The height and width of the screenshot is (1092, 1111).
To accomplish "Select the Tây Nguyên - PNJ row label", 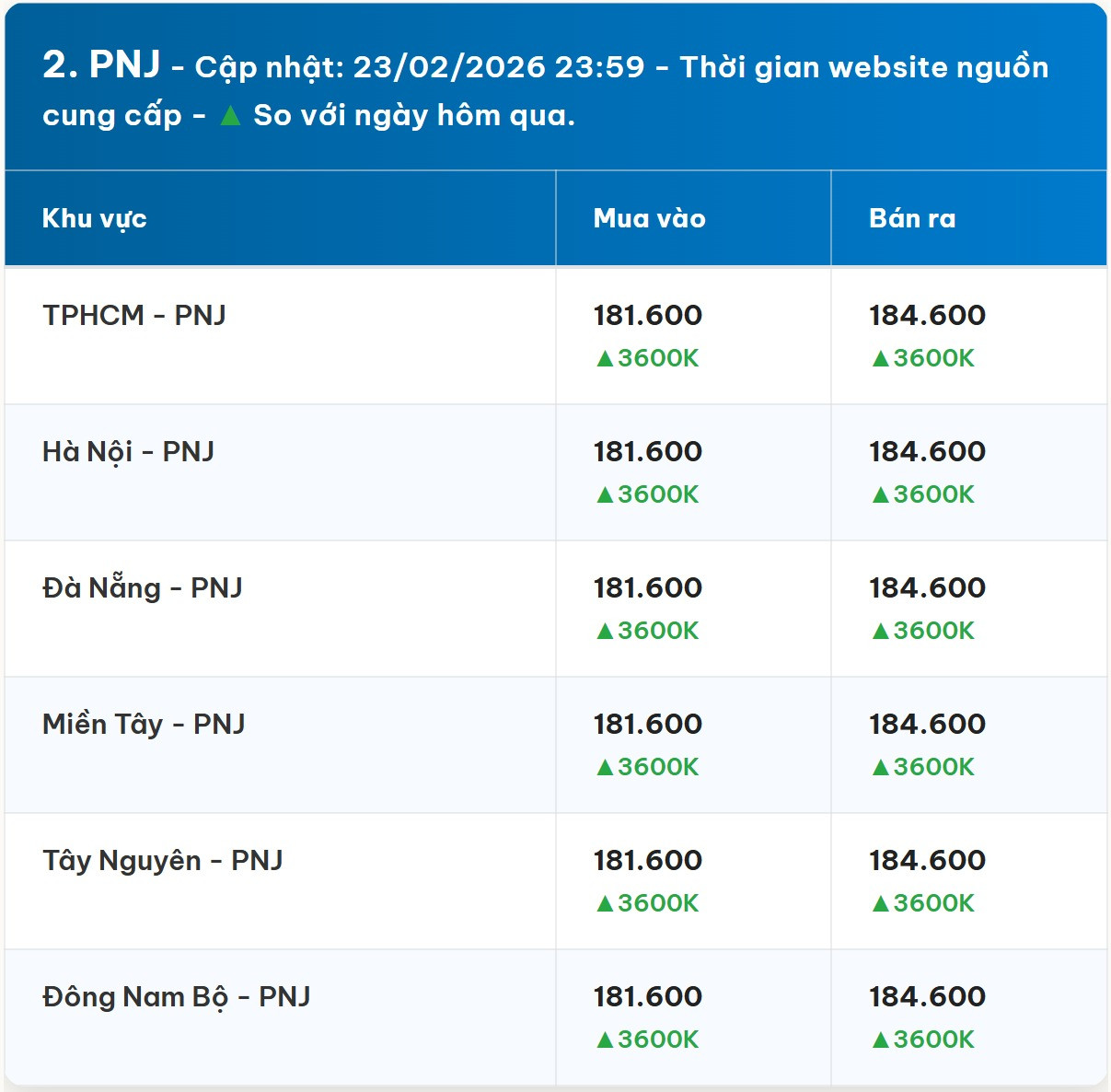I will (x=163, y=861).
